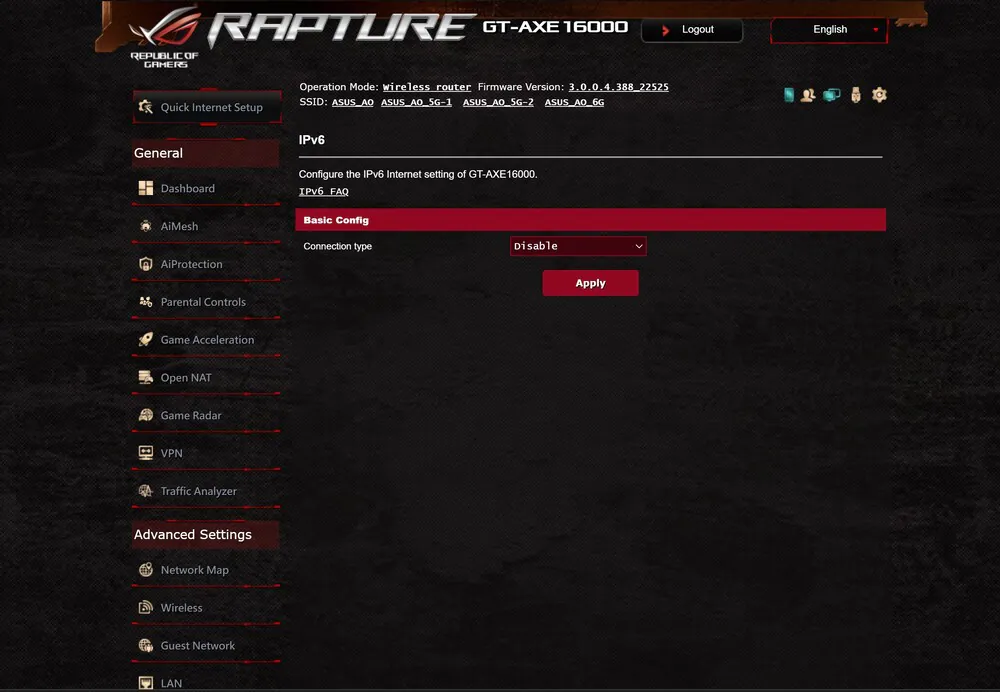
Task: Click the Wireless router operation mode link
Action: [x=427, y=87]
